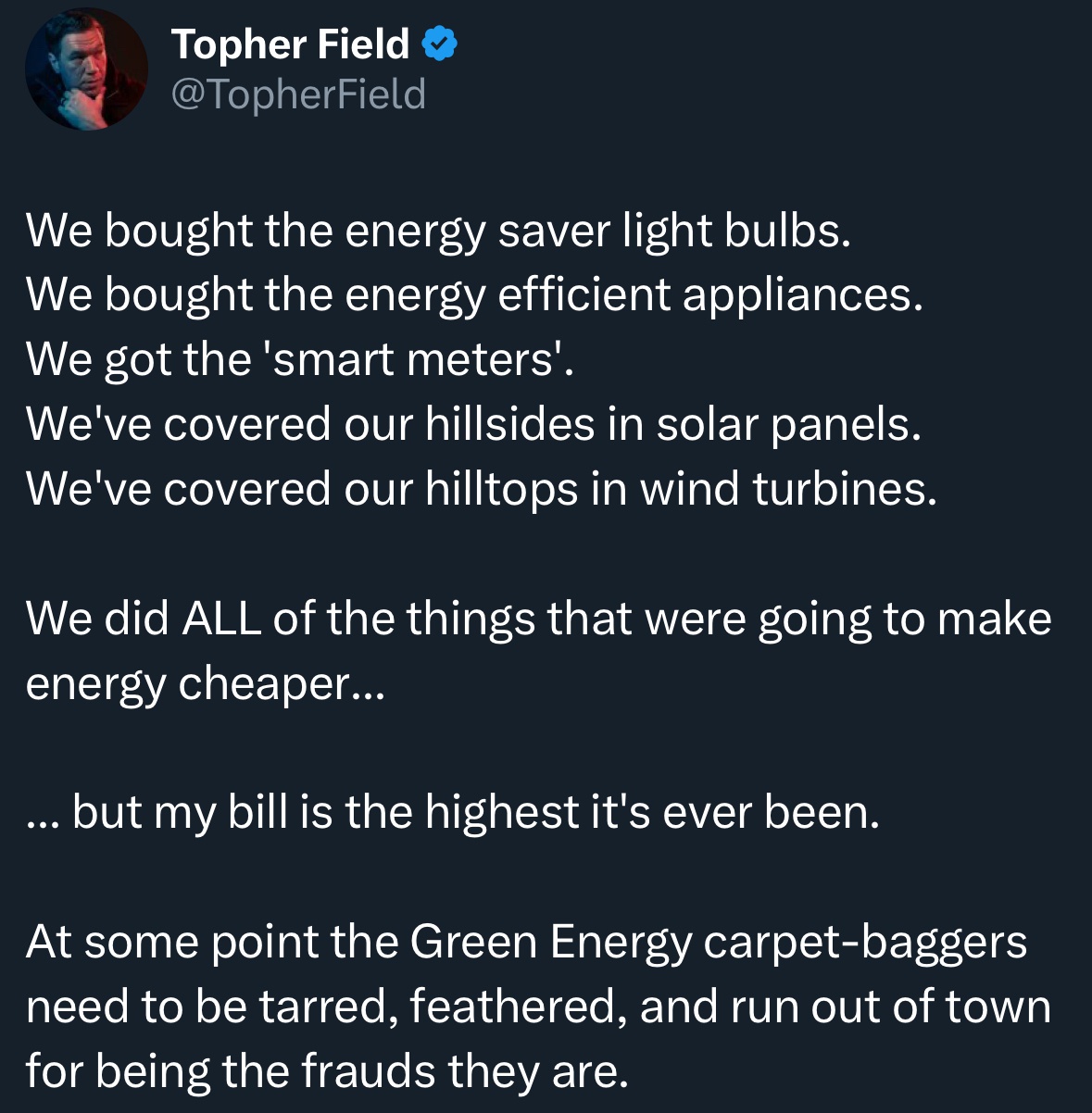The width and height of the screenshot is (1092, 1113).
Task: Open the Topher Field display name
Action: pyautogui.click(x=290, y=44)
